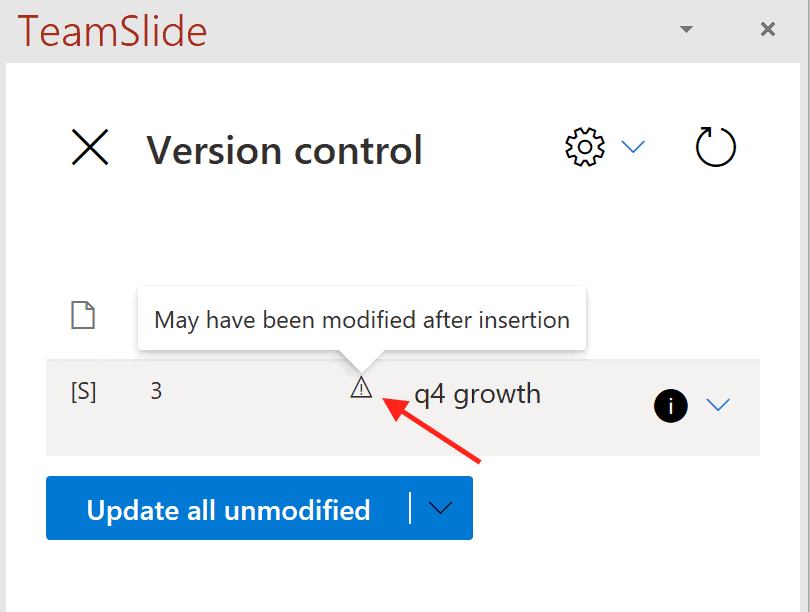
Task: Click the Version control heading
Action: coord(284,150)
